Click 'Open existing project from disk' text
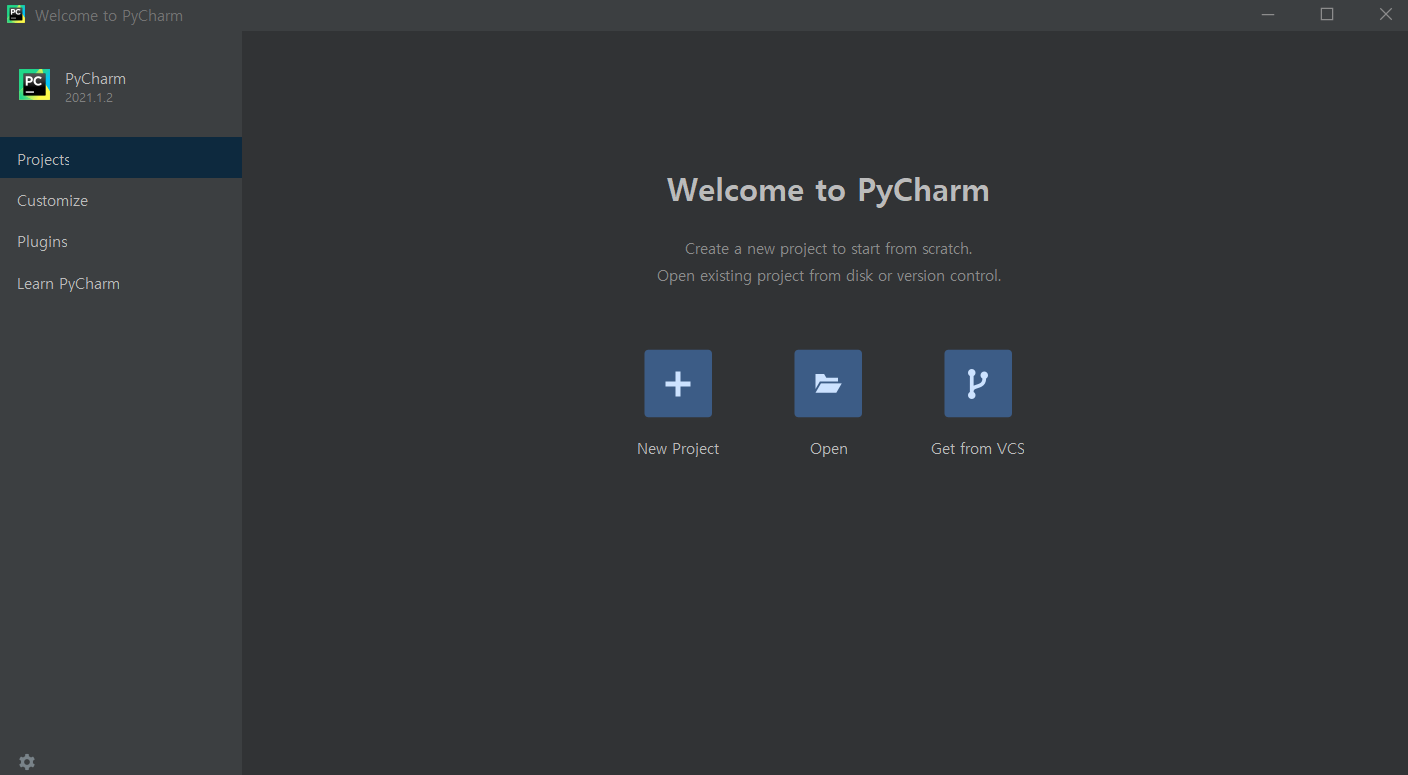This screenshot has width=1408, height=775. tap(829, 275)
